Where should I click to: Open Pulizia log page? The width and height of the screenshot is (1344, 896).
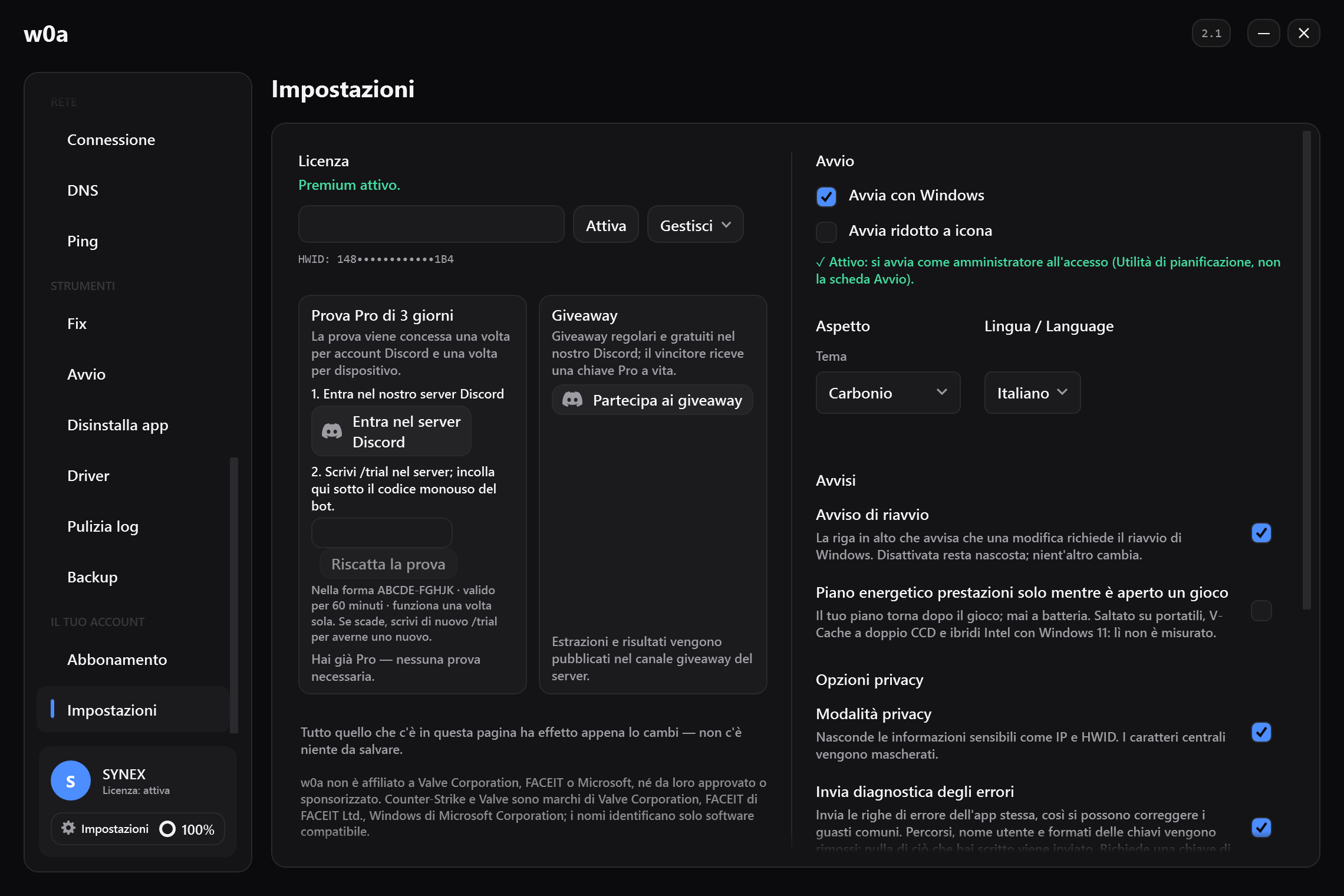tap(133, 527)
